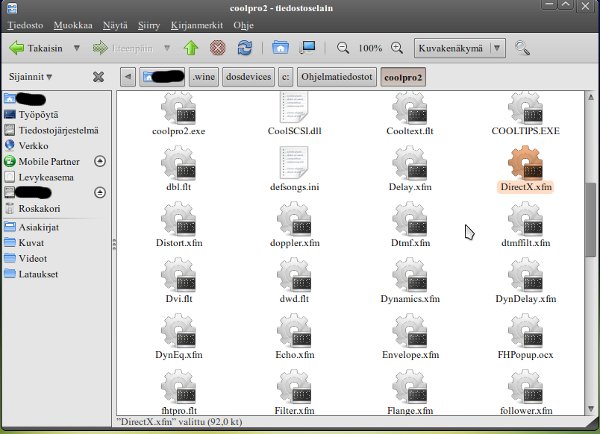Open the Näytä menu

pyautogui.click(x=115, y=25)
